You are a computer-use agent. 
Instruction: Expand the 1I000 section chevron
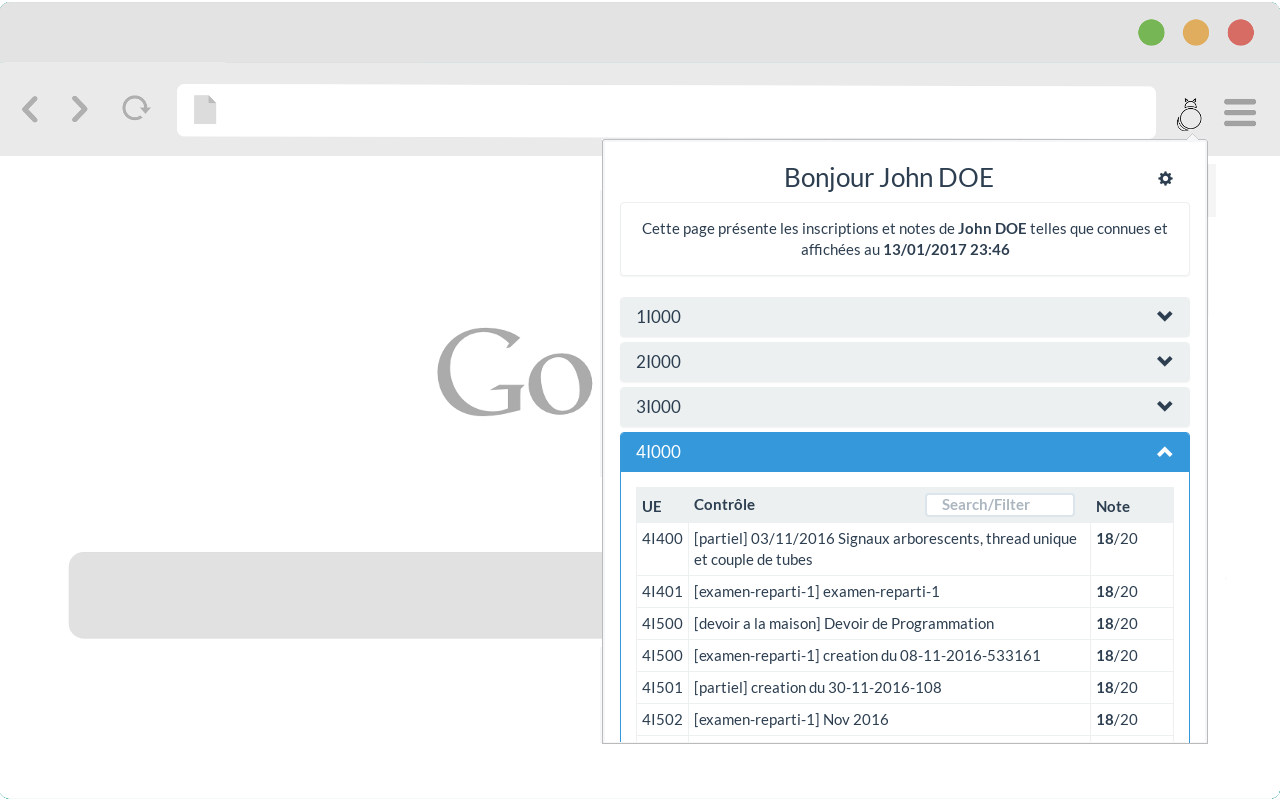click(x=1164, y=317)
